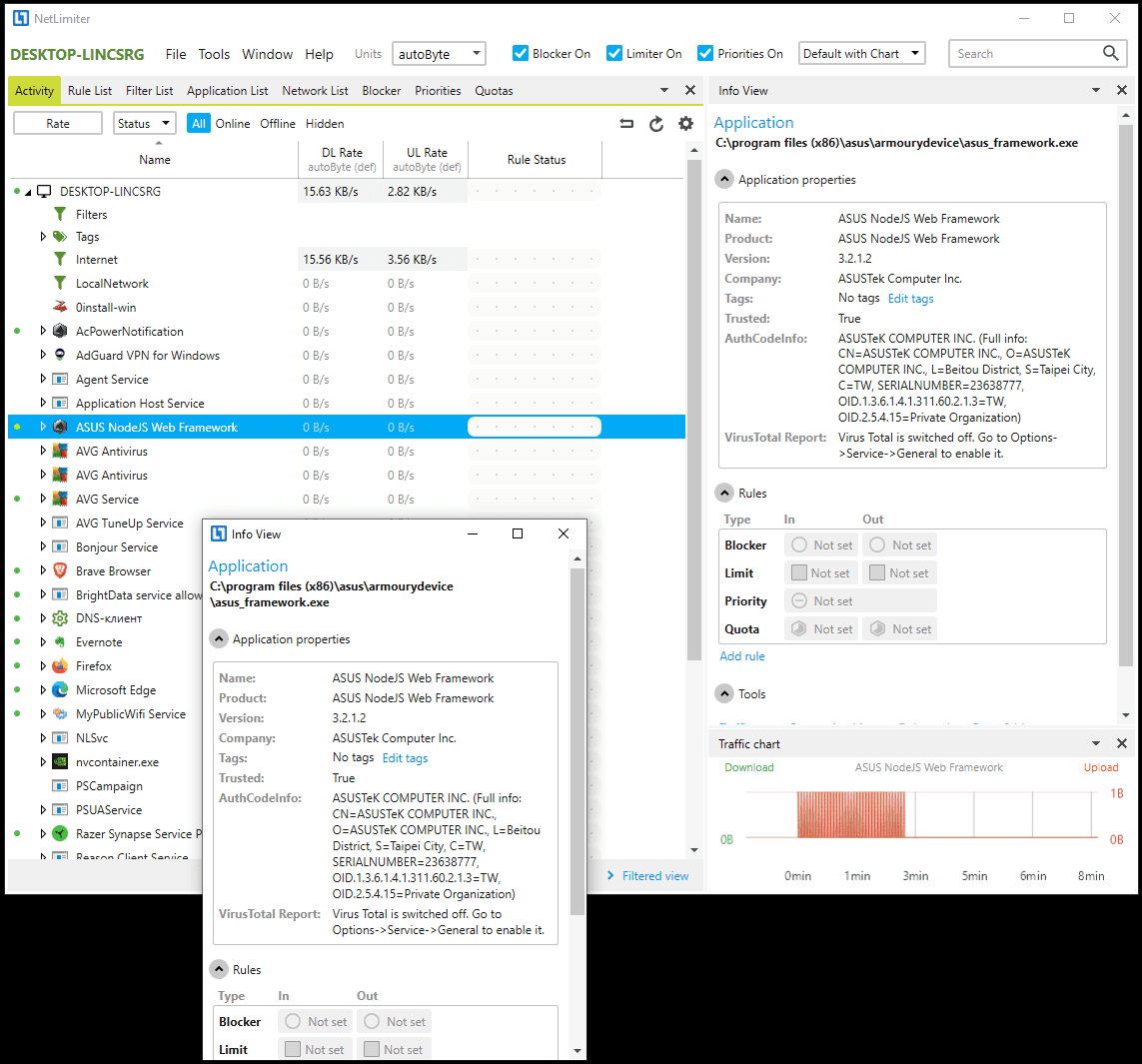The height and width of the screenshot is (1064, 1142).
Task: Click the Brave Browser icon
Action: pos(61,570)
